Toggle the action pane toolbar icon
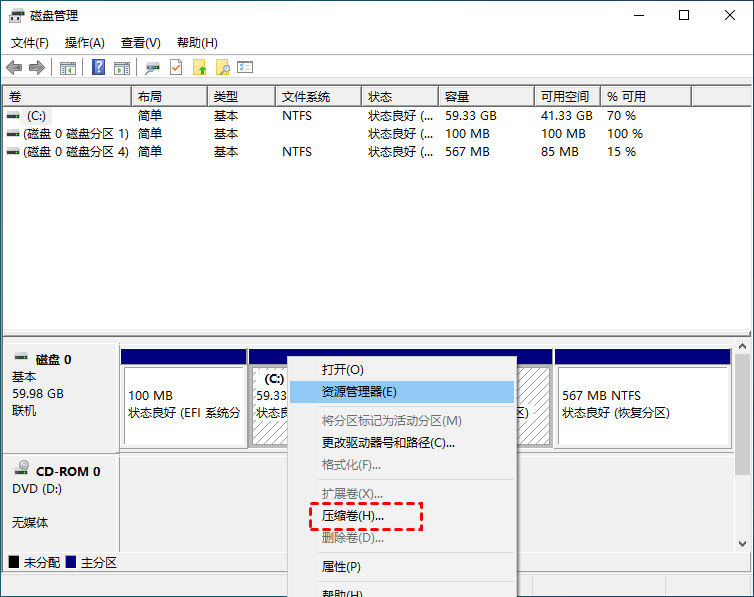Viewport: 754px width, 597px height. [x=122, y=67]
